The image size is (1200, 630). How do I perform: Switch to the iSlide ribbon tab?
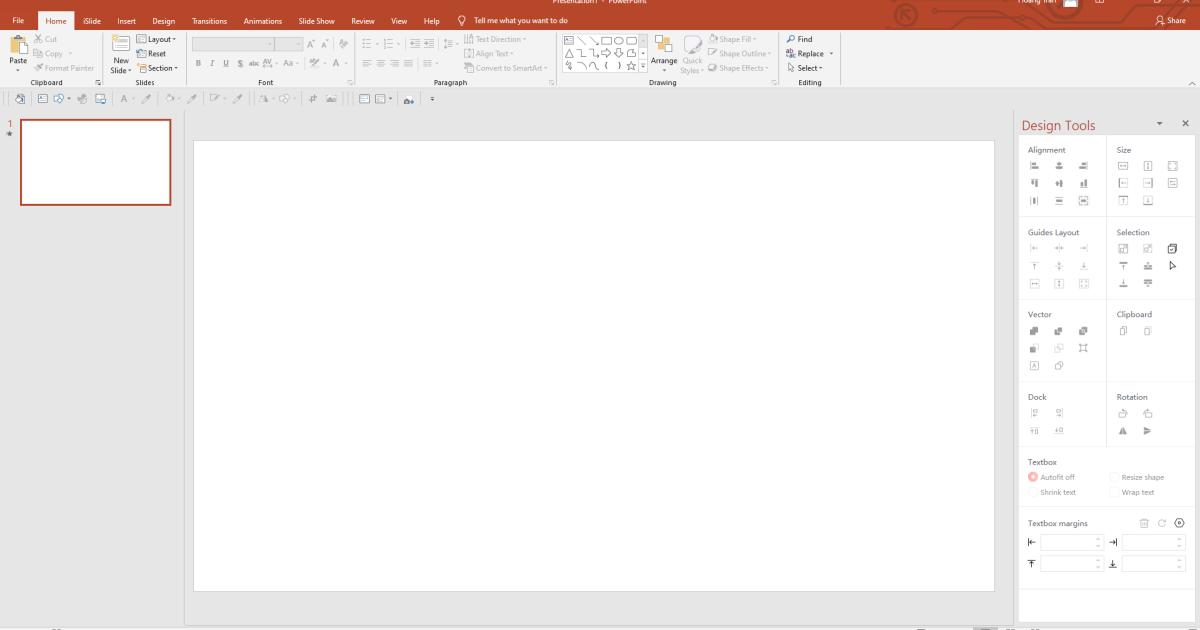coord(89,20)
